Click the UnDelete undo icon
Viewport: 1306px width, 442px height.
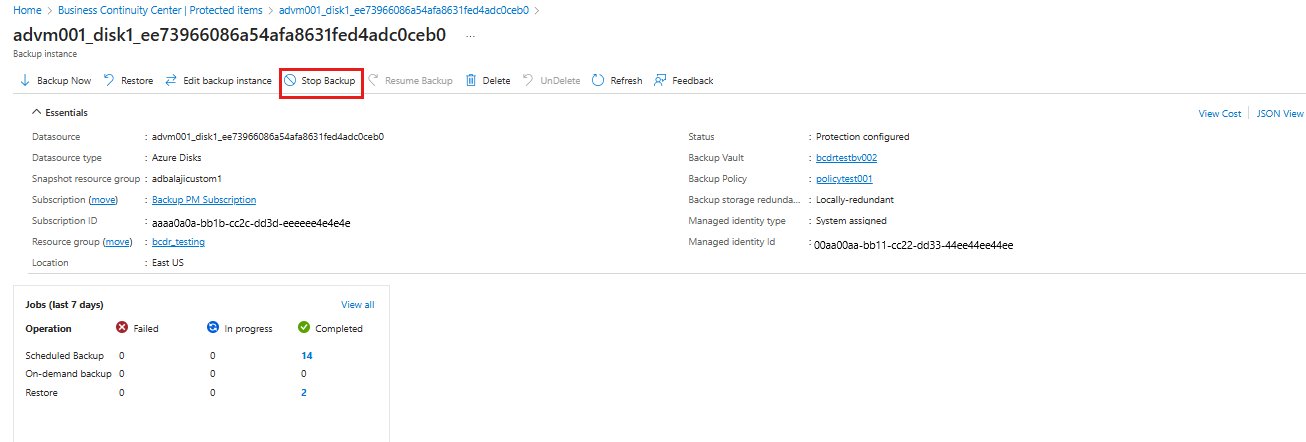tap(528, 80)
